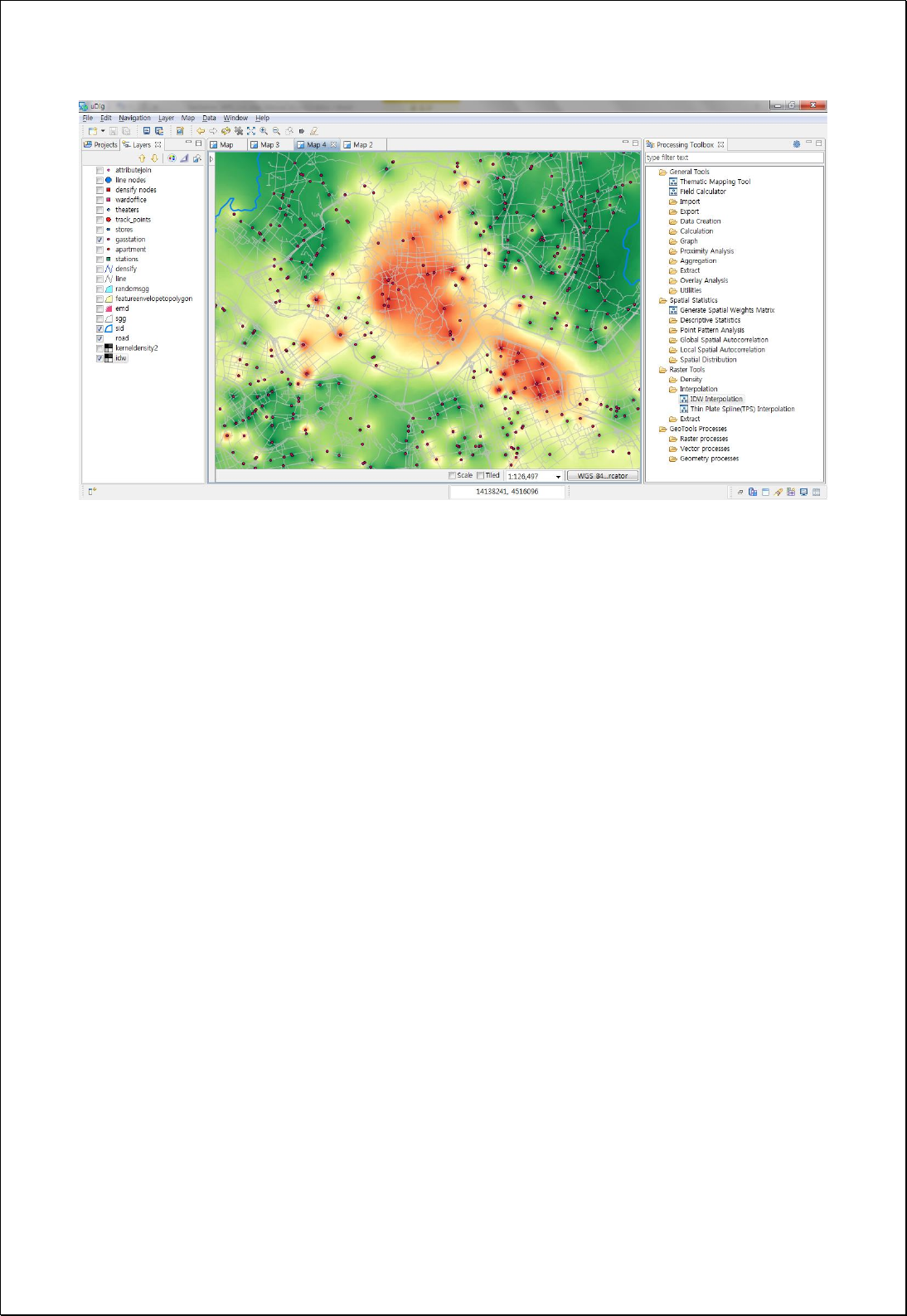This screenshot has width=907, height=1316.
Task: Click the back navigation arrow icon
Action: coord(201,131)
